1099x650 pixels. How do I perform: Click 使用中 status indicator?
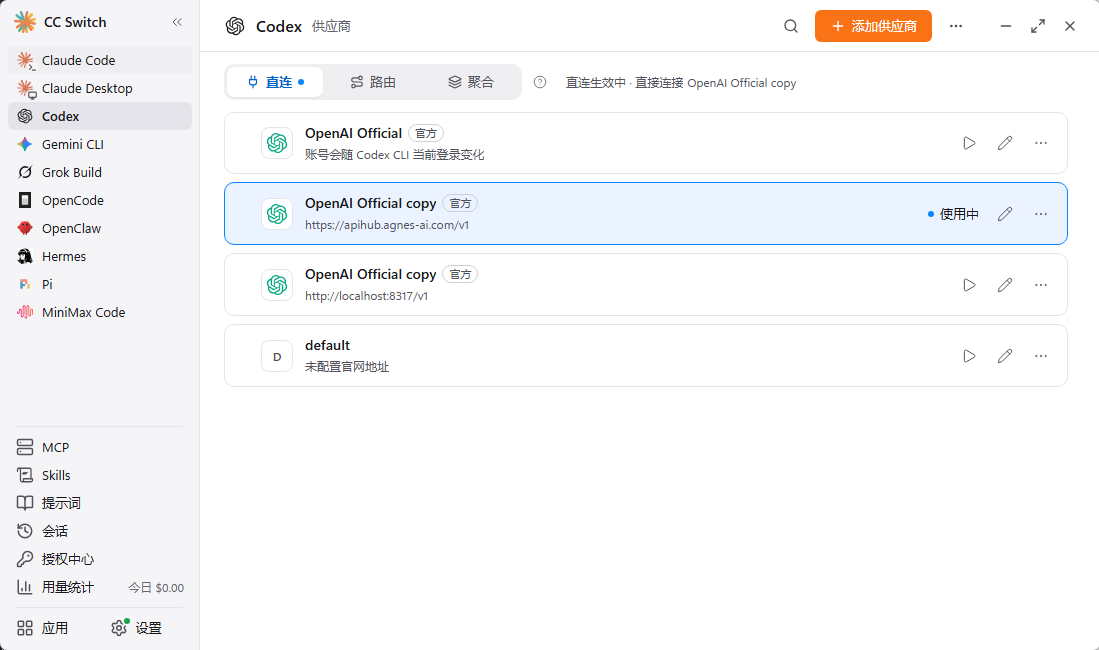click(953, 214)
